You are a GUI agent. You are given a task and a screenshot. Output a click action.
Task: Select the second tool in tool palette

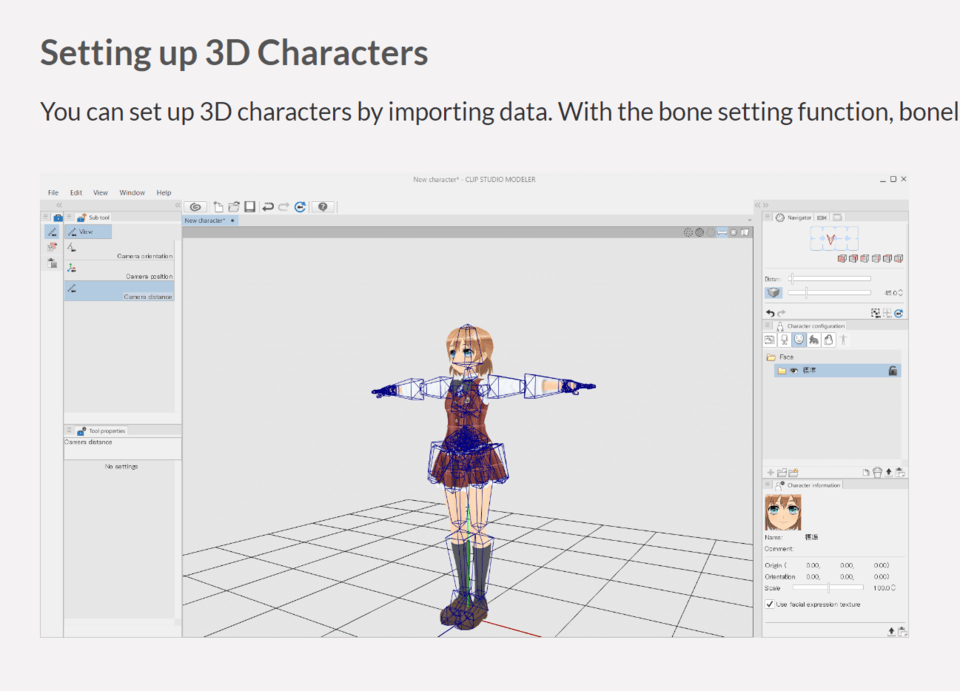pyautogui.click(x=52, y=247)
